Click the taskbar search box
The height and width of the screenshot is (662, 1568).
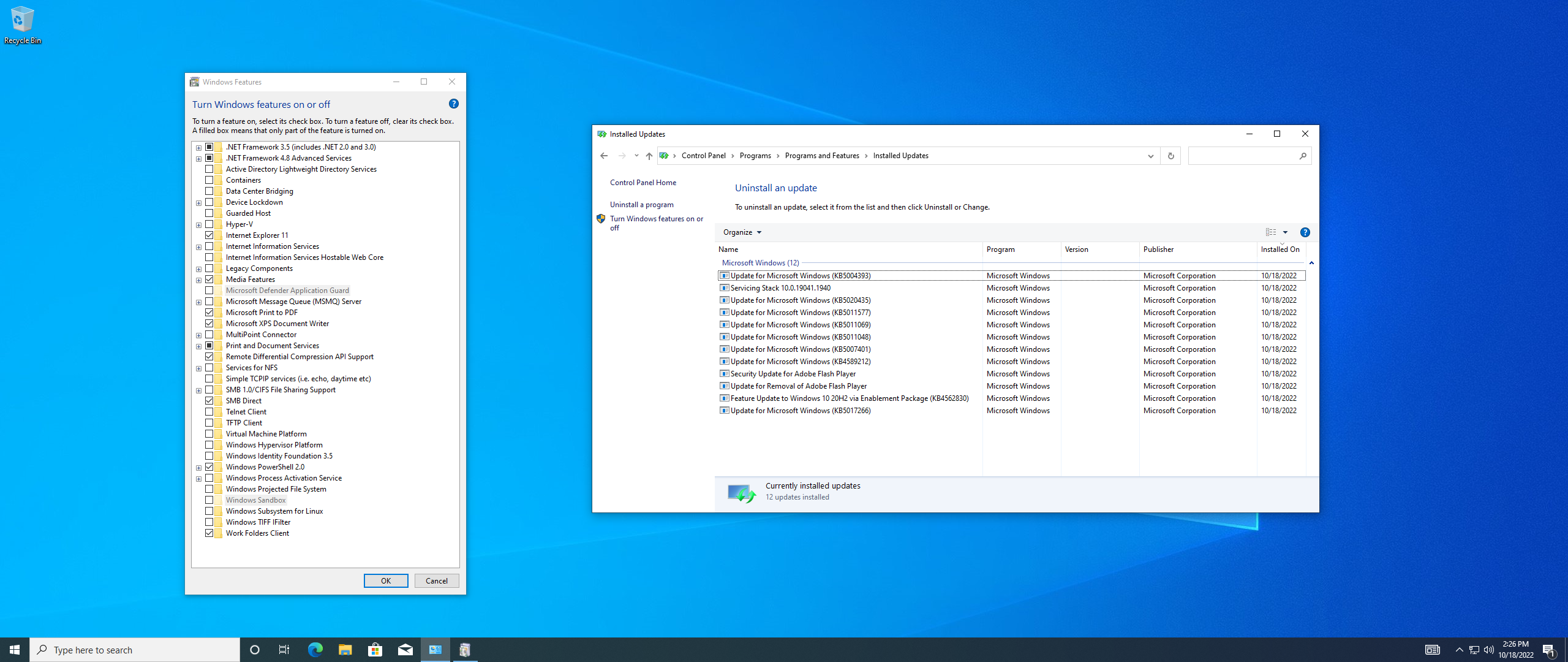click(x=135, y=650)
